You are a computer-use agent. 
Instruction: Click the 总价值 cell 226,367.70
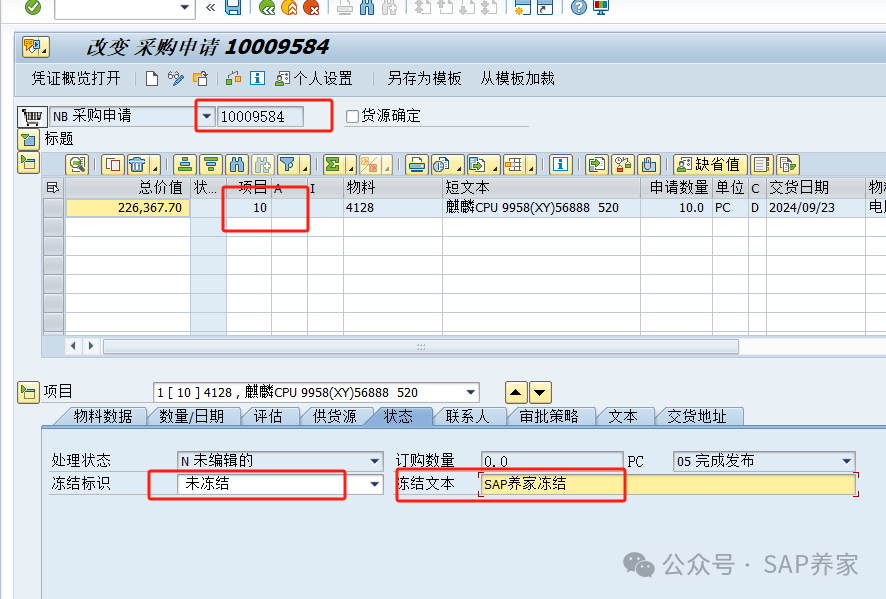click(128, 208)
